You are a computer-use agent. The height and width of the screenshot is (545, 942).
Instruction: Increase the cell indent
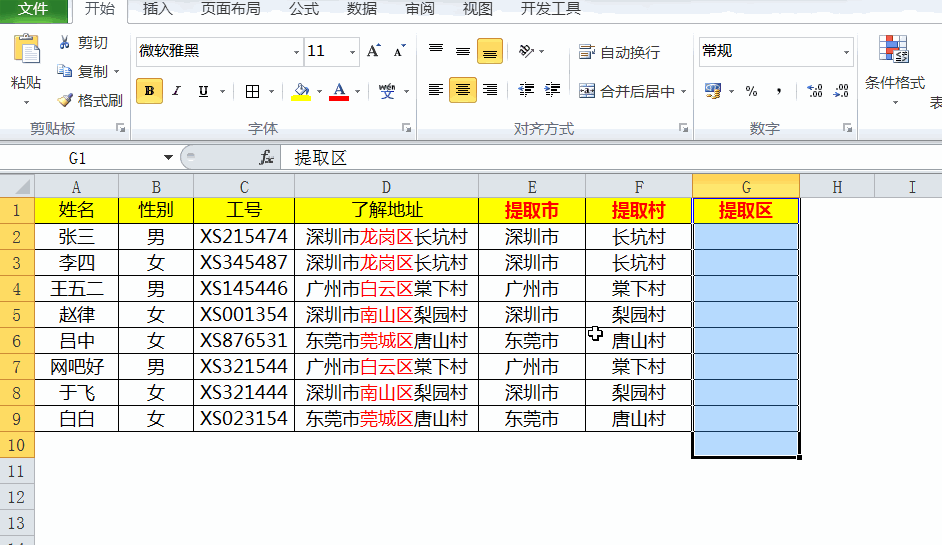coord(552,90)
